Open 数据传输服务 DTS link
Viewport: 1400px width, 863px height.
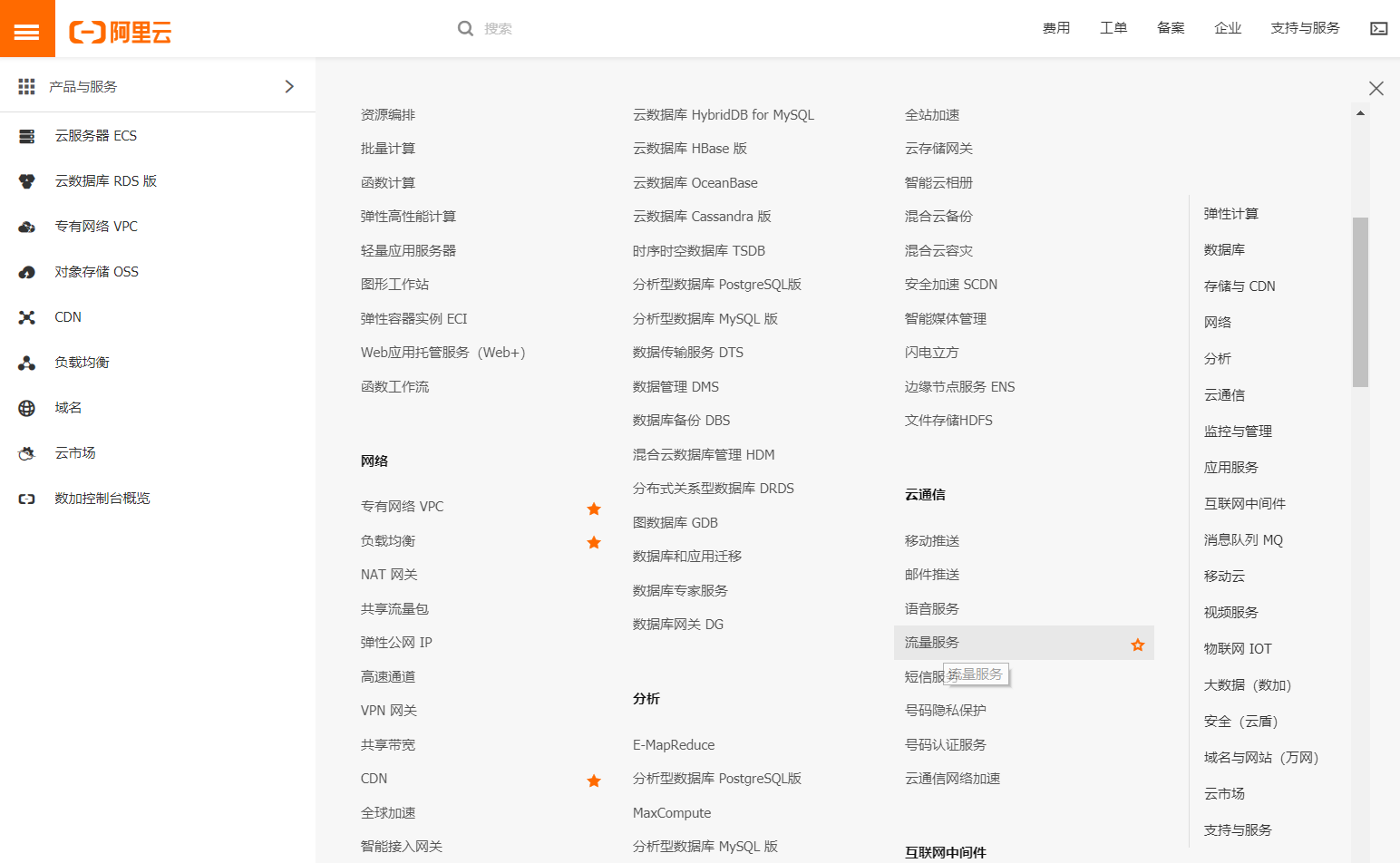tap(688, 353)
